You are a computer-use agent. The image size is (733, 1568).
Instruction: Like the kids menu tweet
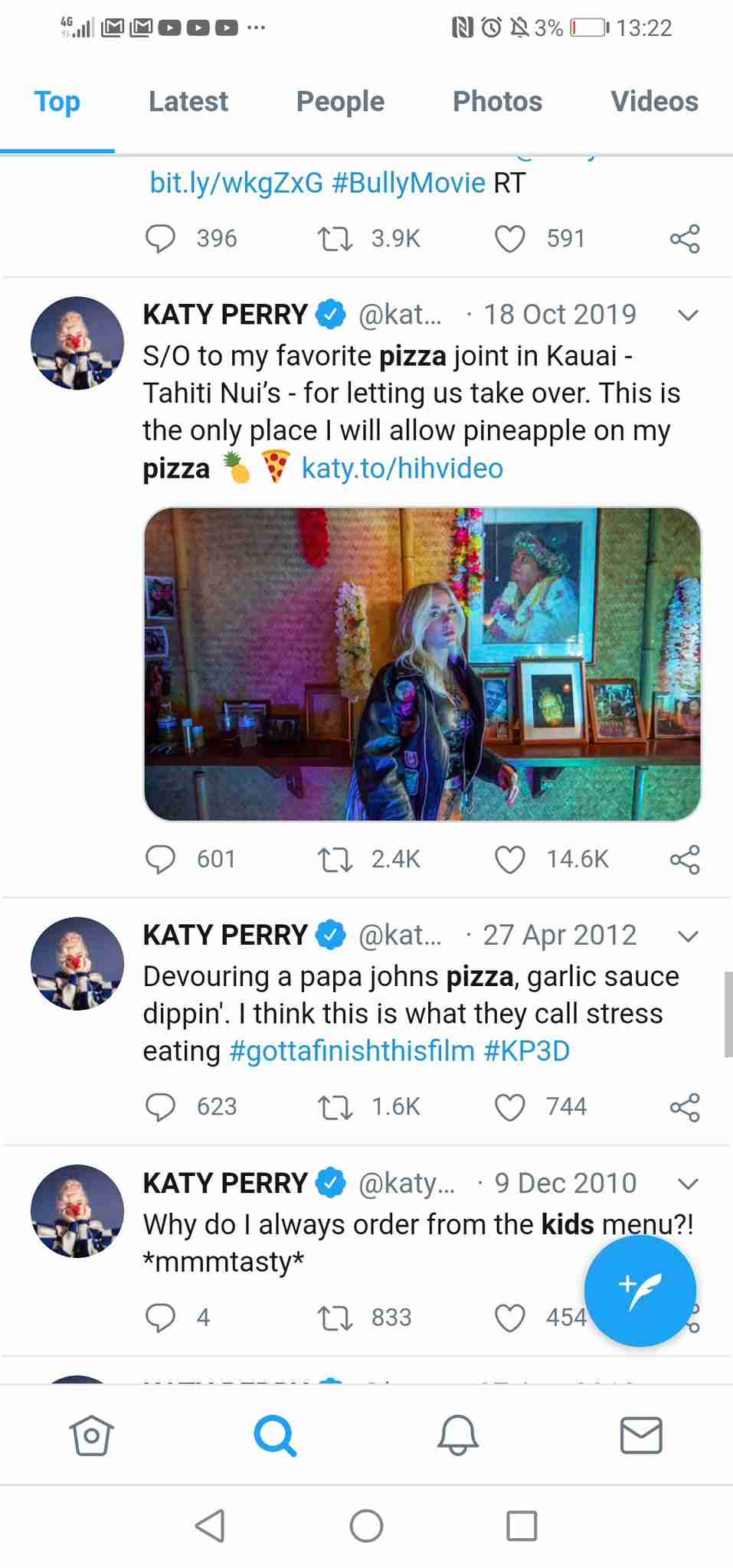510,1318
